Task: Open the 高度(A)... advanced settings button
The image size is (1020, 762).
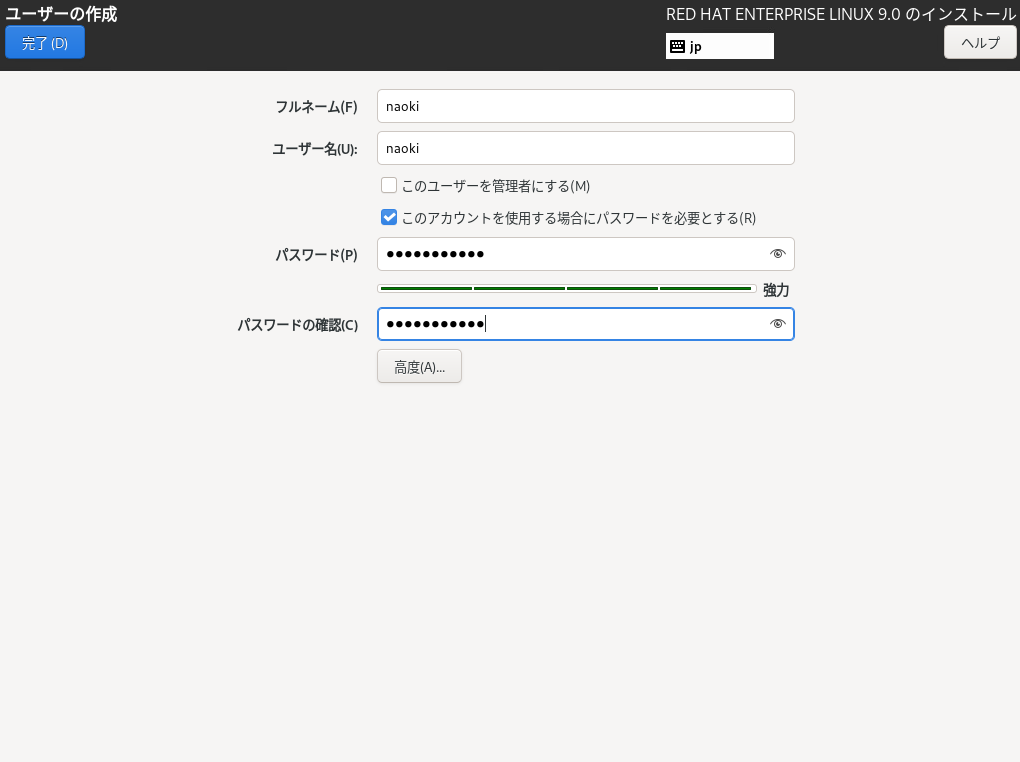Action: pyautogui.click(x=420, y=366)
